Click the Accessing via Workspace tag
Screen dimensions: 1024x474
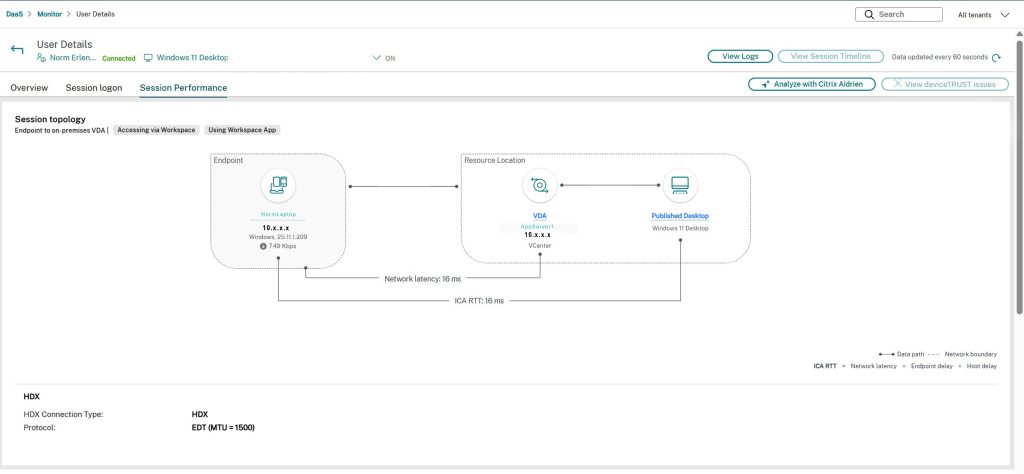click(x=156, y=130)
